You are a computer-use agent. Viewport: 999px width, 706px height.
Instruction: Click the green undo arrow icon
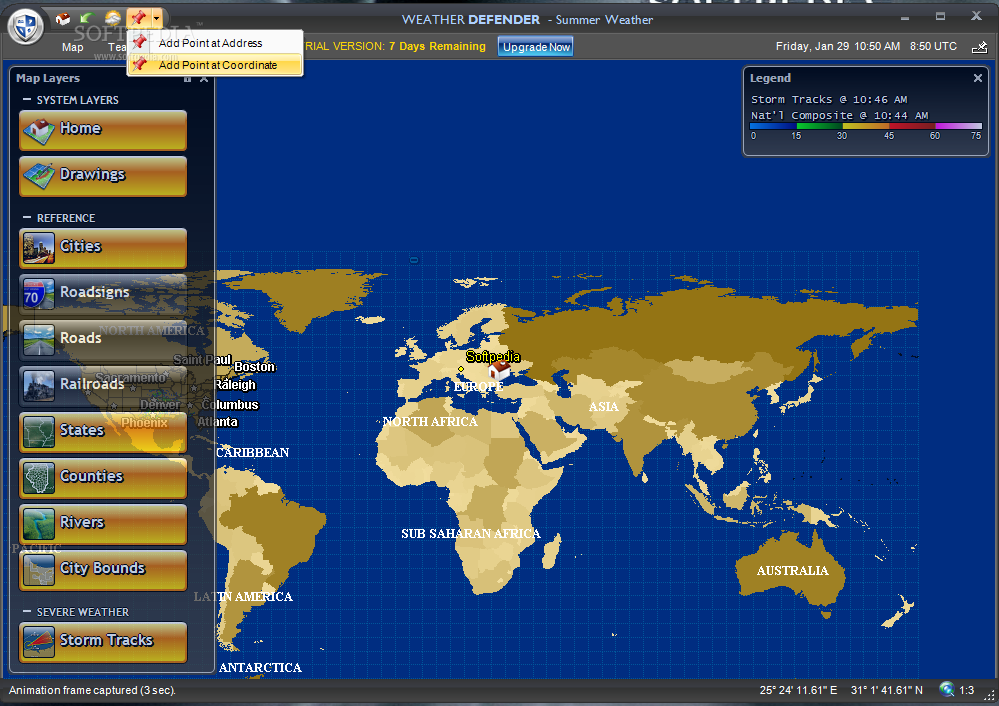[x=87, y=18]
